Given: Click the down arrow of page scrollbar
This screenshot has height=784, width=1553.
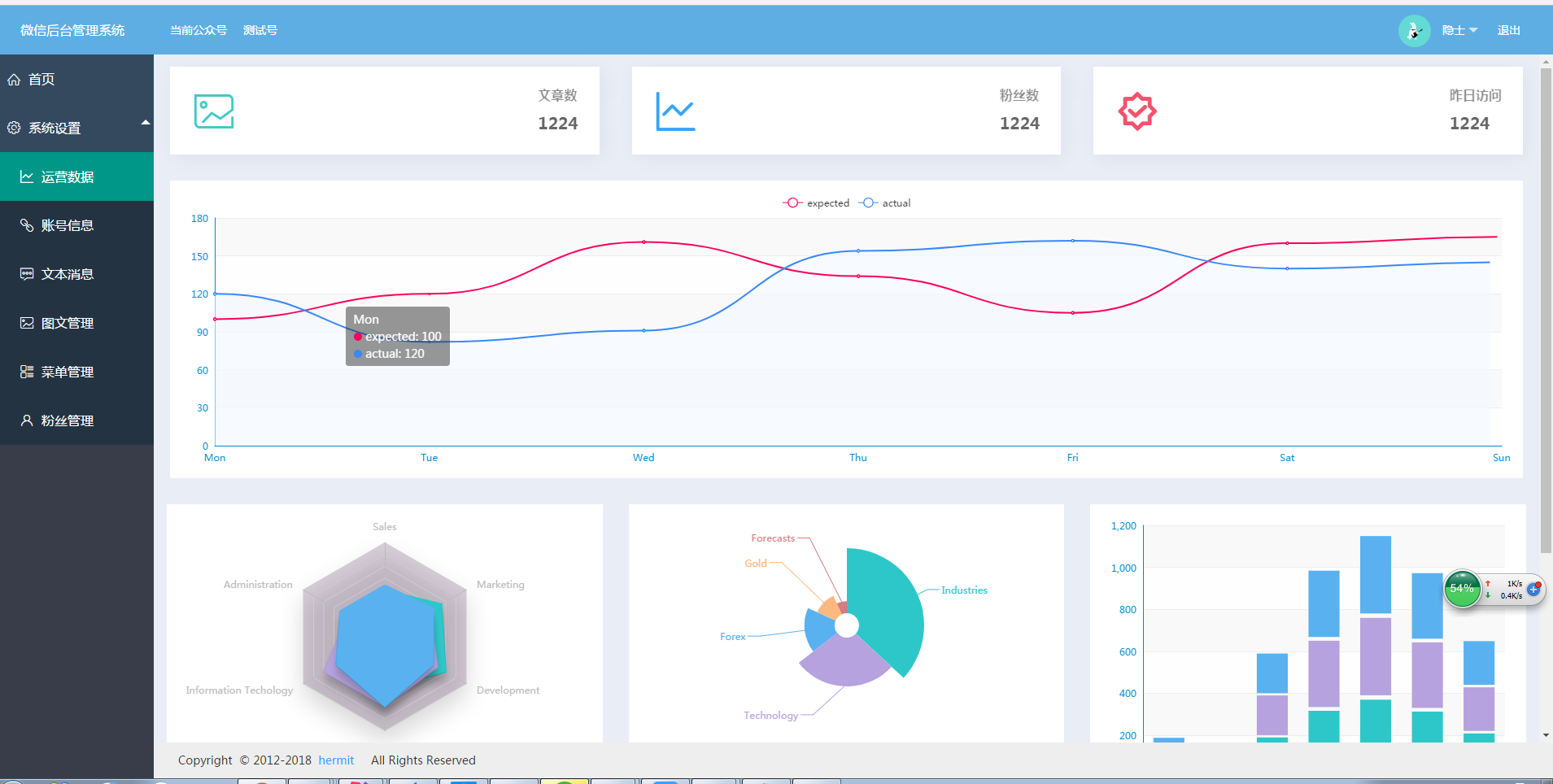Looking at the screenshot, I should point(1546,735).
